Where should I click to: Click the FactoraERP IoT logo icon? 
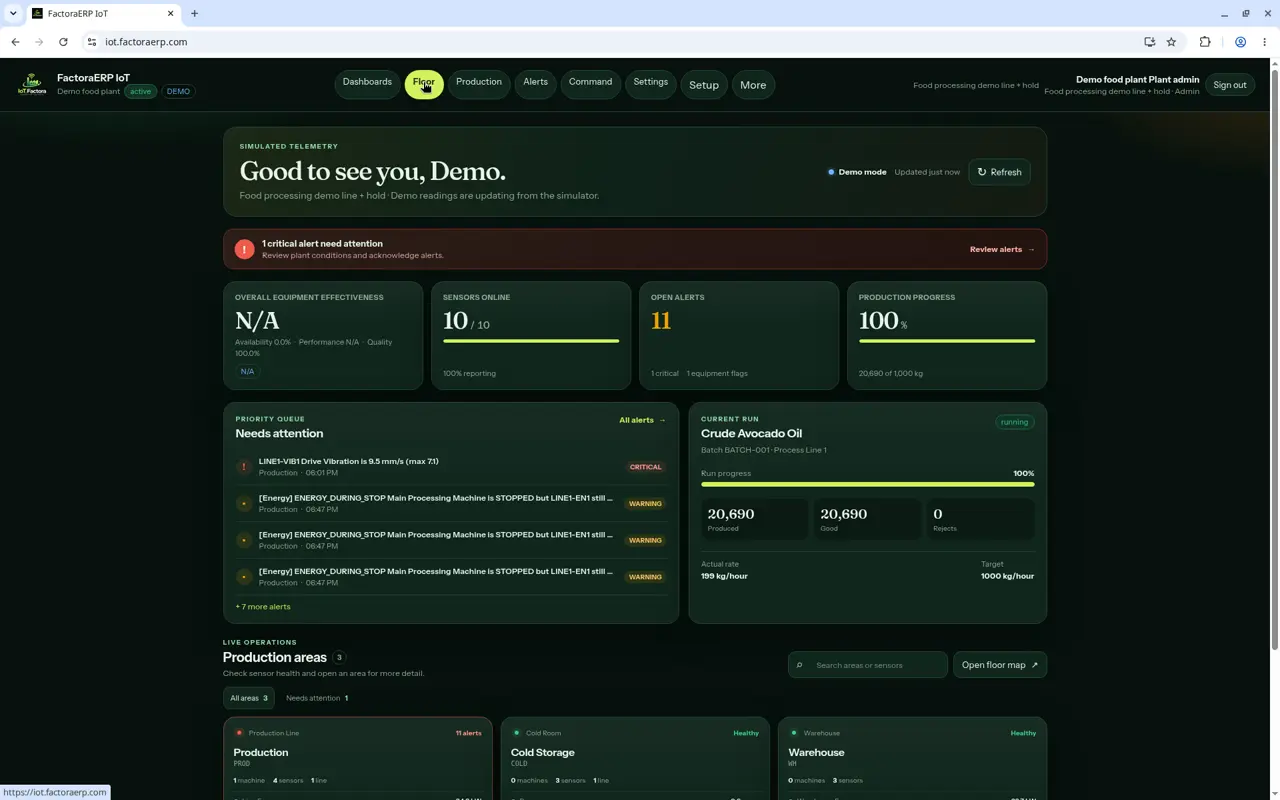pyautogui.click(x=32, y=84)
